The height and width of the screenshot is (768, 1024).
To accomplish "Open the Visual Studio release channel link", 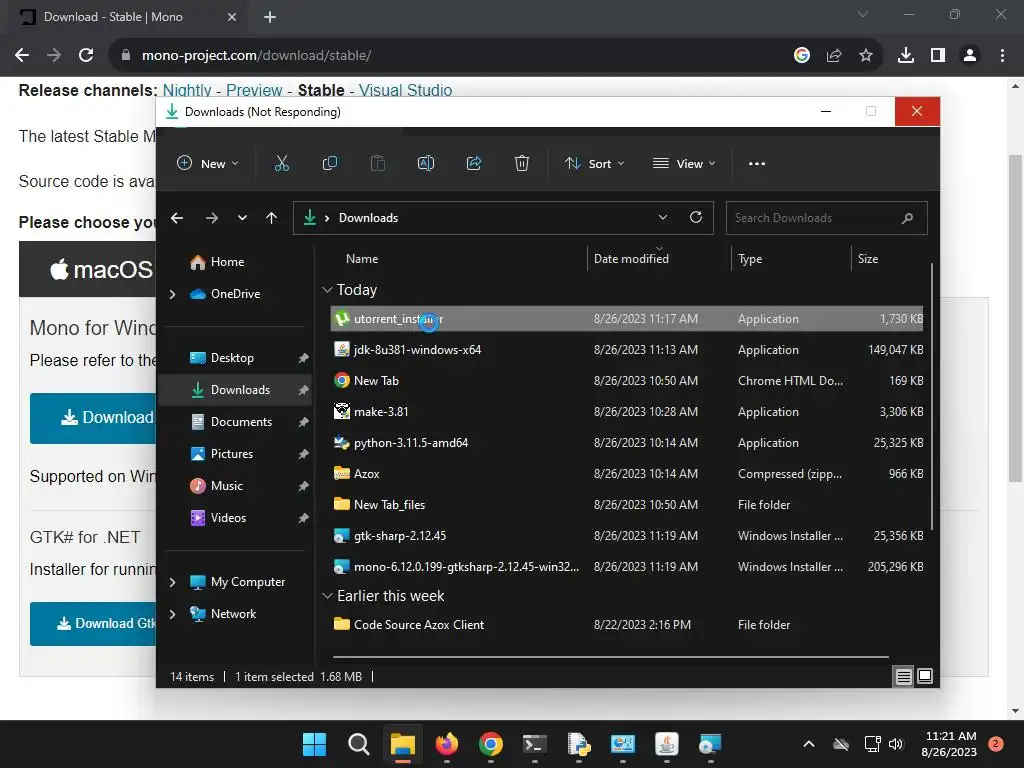I will (x=405, y=90).
